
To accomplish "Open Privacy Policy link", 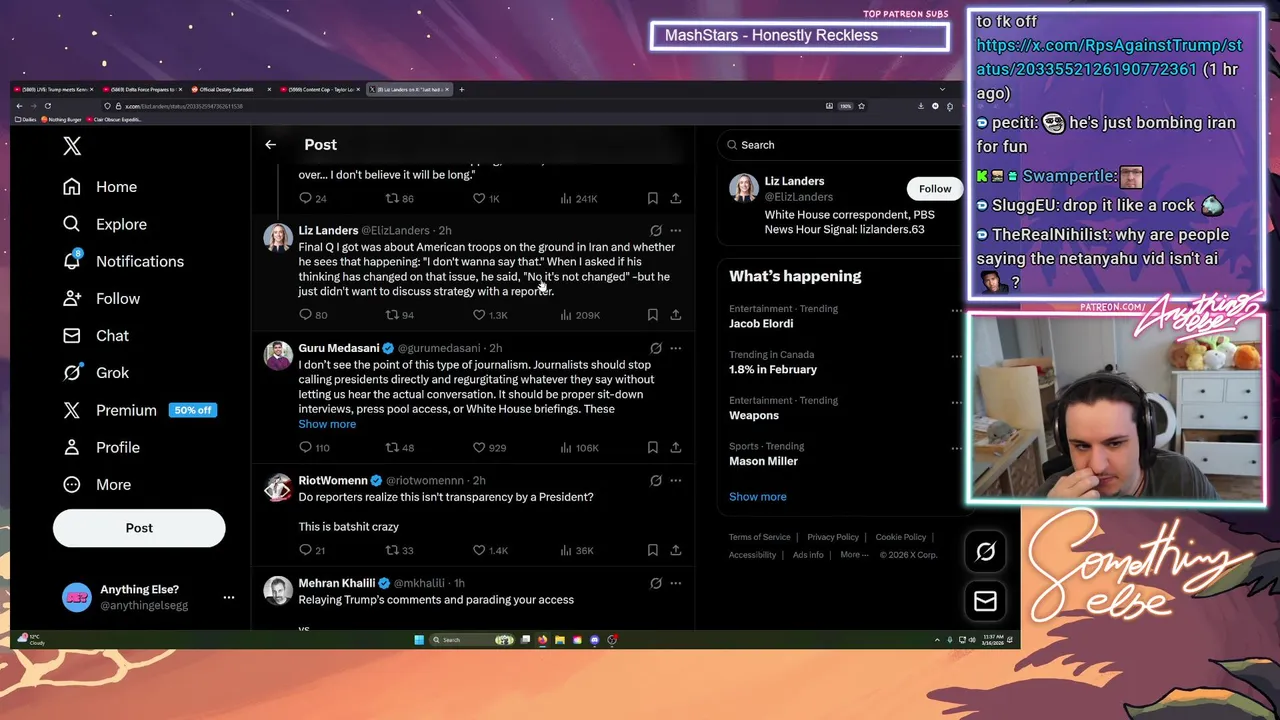I will (833, 538).
